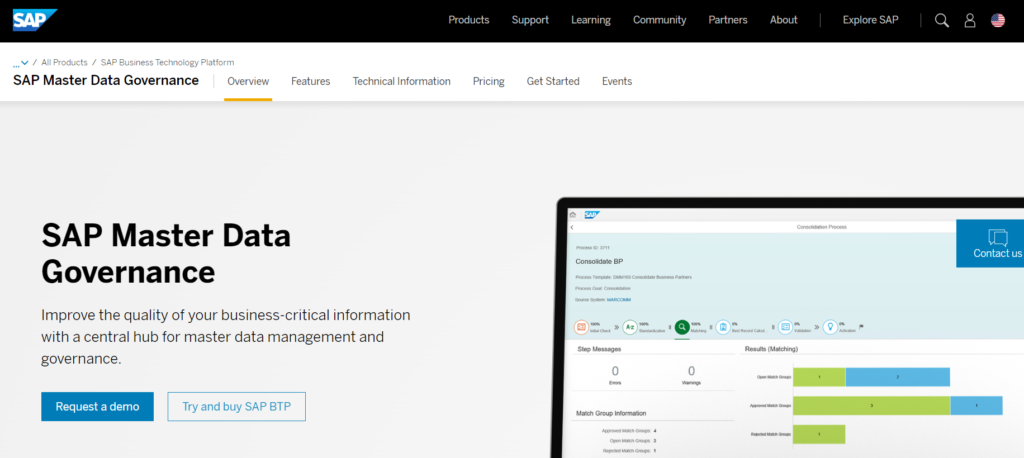Viewport: 1024px width, 458px height.
Task: Click the small SAP logo inside the product screenshot
Action: tap(592, 214)
